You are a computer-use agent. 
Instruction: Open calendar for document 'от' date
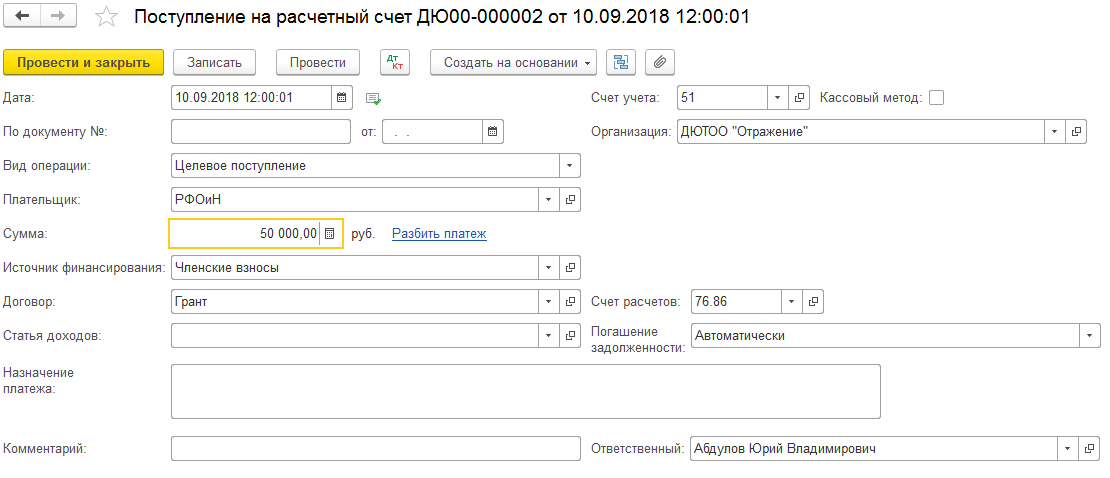tap(493, 132)
